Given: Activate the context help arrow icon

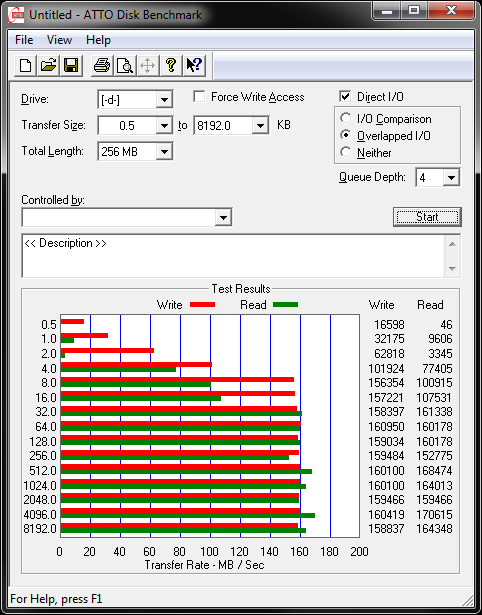Looking at the screenshot, I should (194, 65).
